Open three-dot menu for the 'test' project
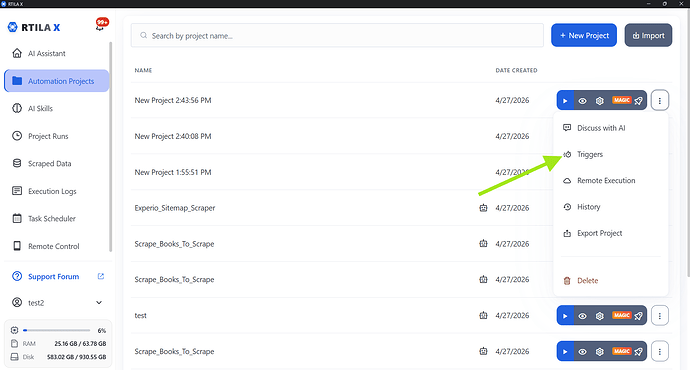Screen dimensions: 690x370 (x=660, y=315)
